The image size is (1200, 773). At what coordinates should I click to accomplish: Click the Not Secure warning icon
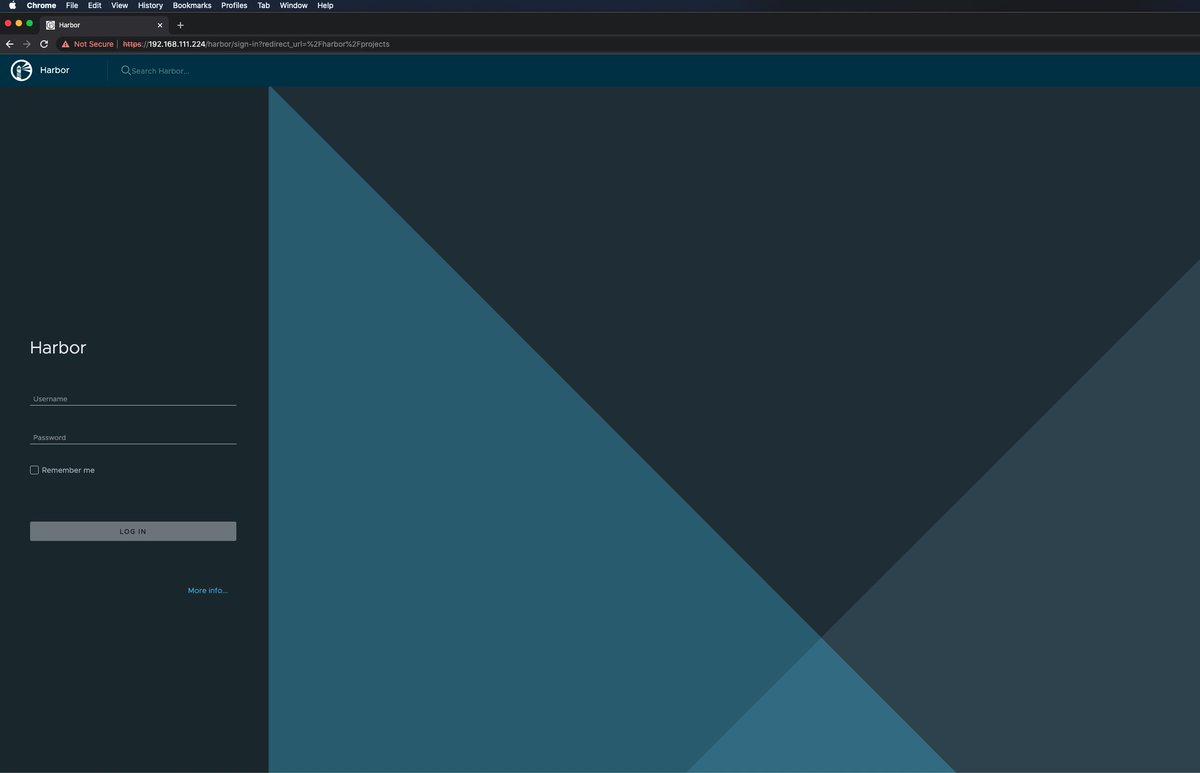click(x=65, y=44)
